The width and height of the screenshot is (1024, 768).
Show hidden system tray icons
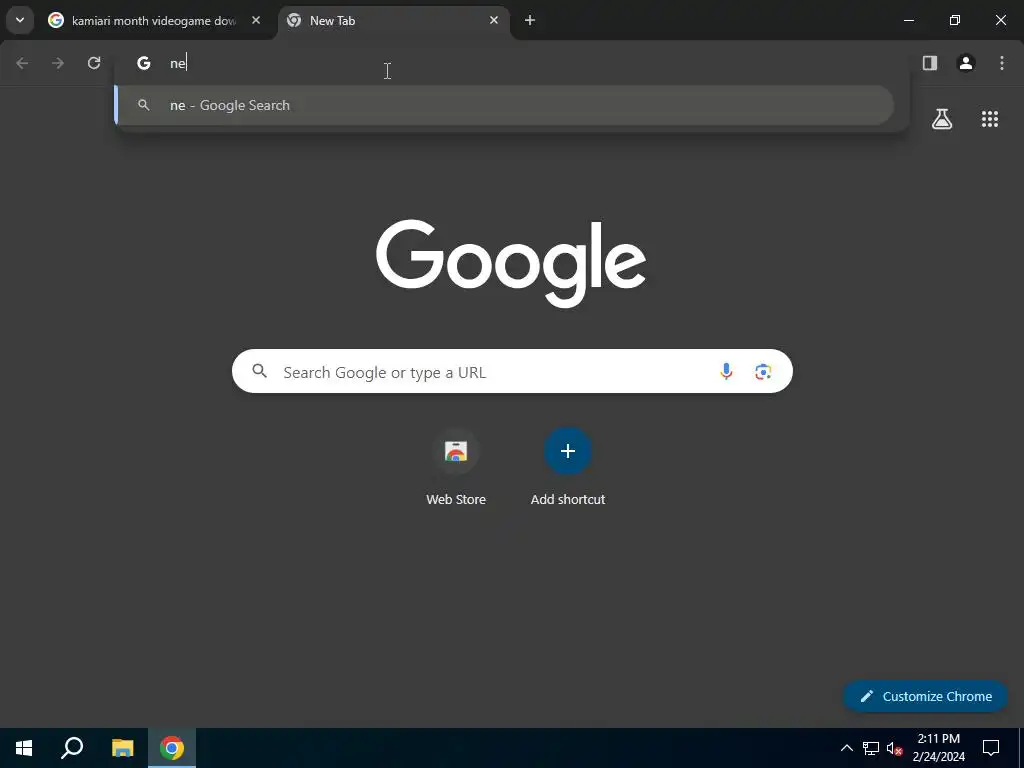(846, 748)
